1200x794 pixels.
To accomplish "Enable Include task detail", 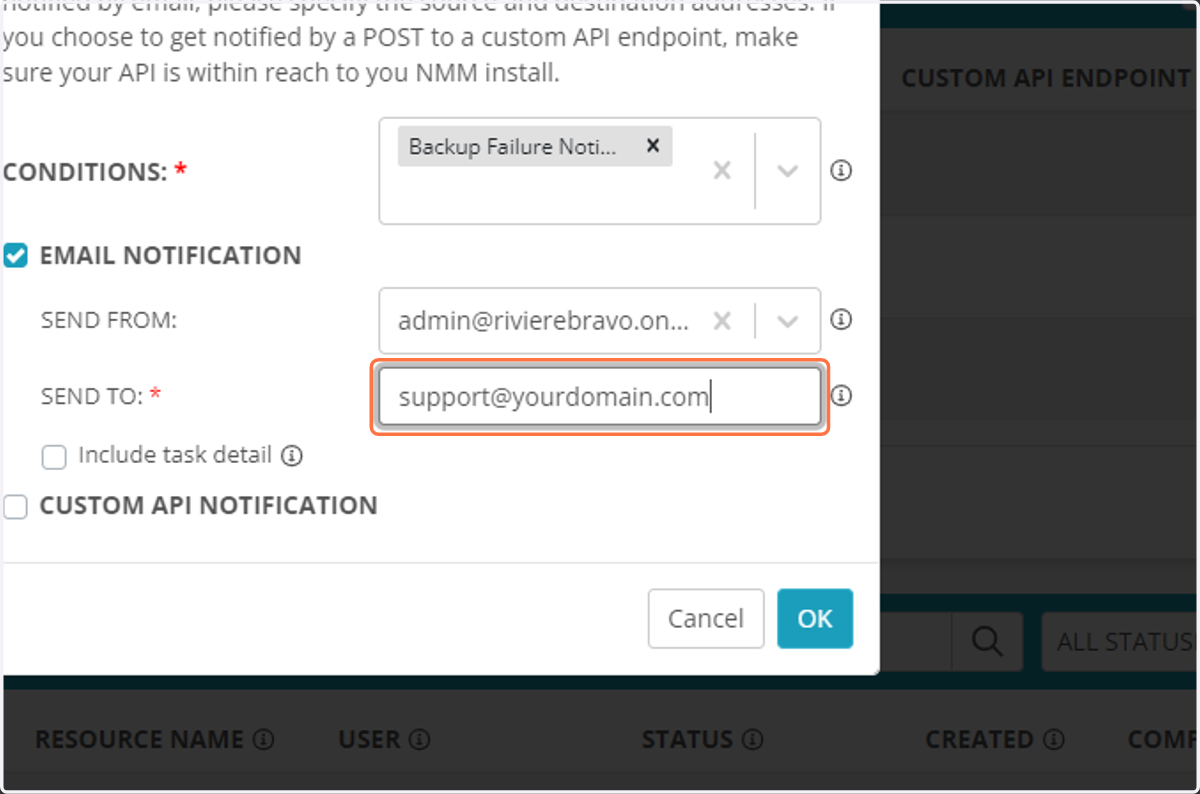I will coord(54,457).
